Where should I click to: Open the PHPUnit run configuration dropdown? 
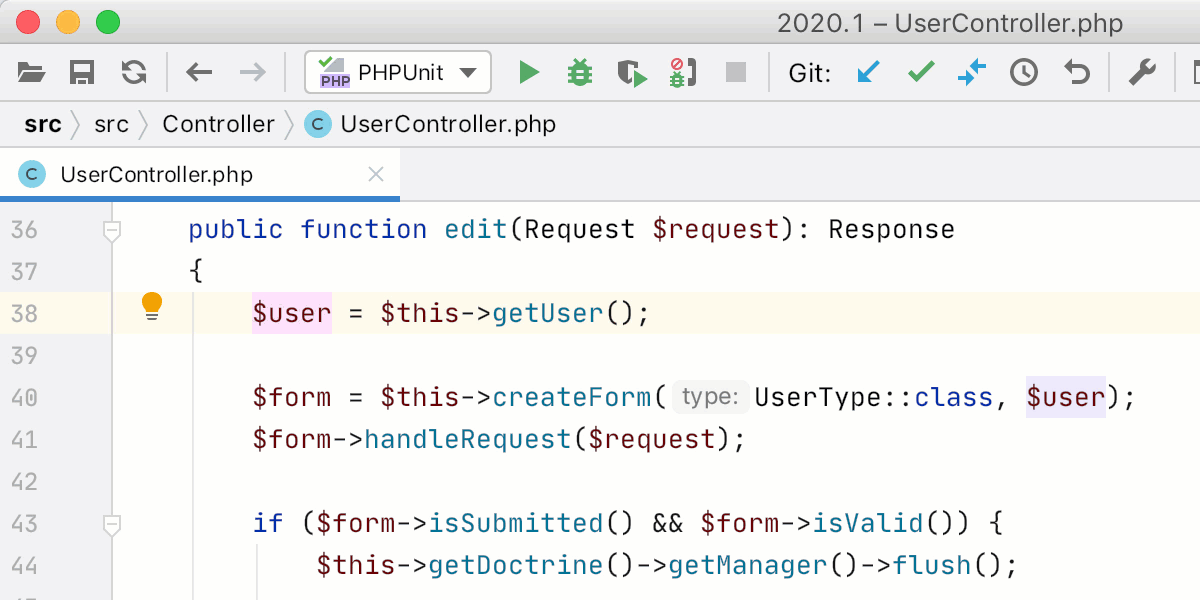[x=396, y=71]
